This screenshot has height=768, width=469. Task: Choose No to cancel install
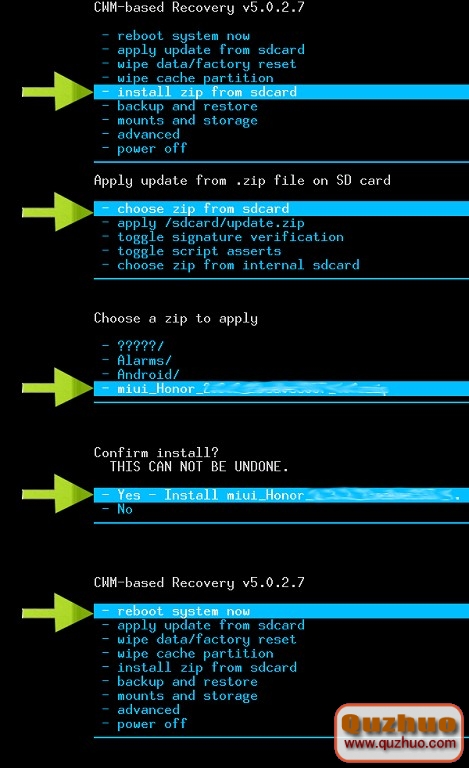tap(117, 509)
